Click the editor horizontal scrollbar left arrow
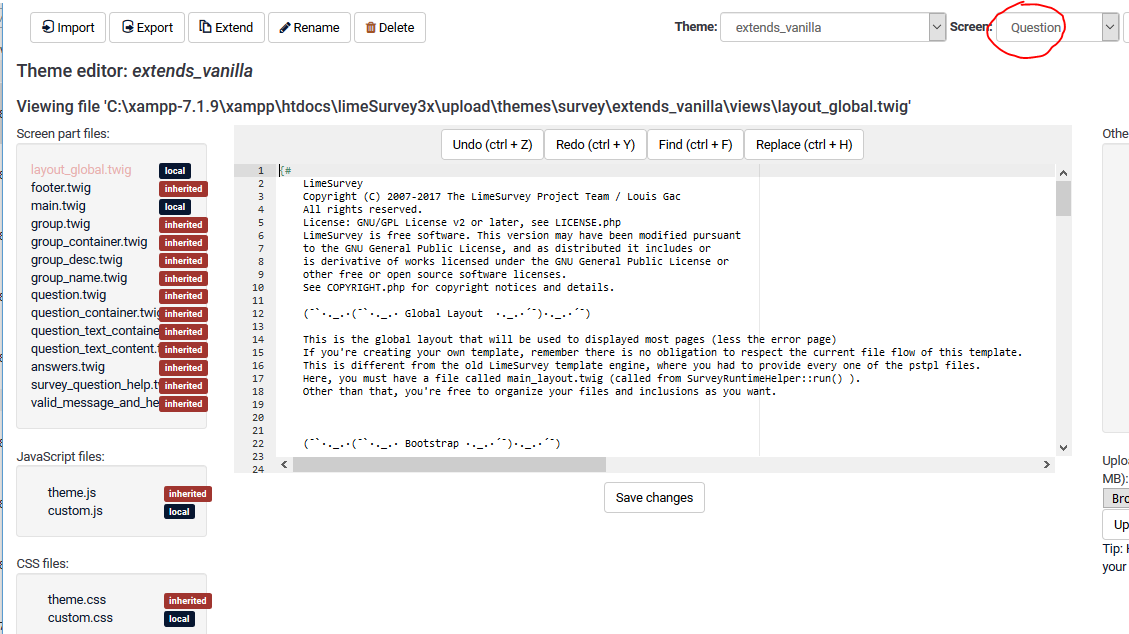The image size is (1129, 634). pos(284,465)
